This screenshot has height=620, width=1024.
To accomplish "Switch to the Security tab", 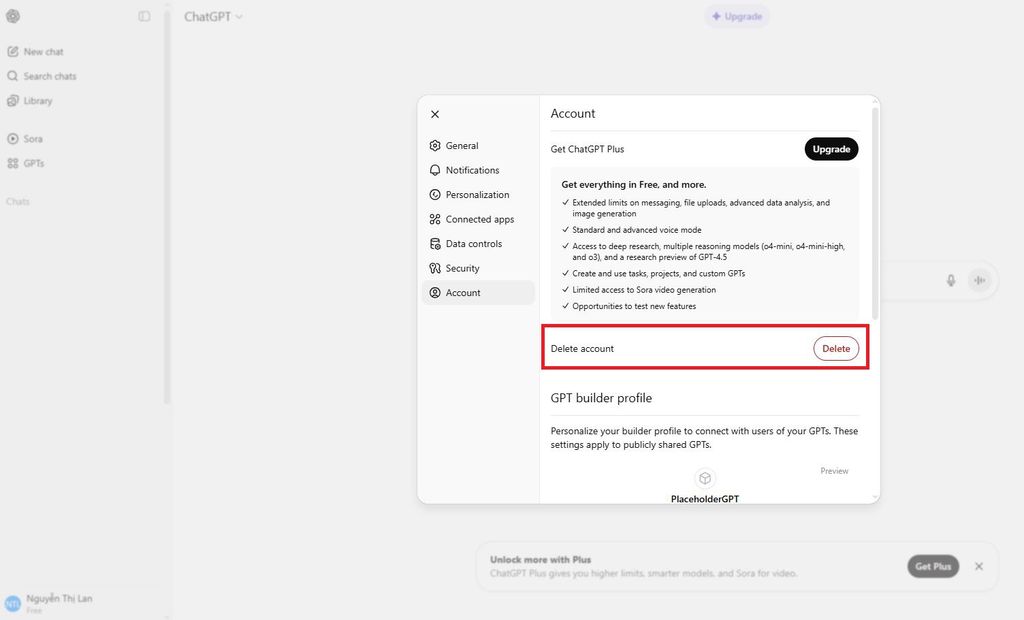I will 462,268.
